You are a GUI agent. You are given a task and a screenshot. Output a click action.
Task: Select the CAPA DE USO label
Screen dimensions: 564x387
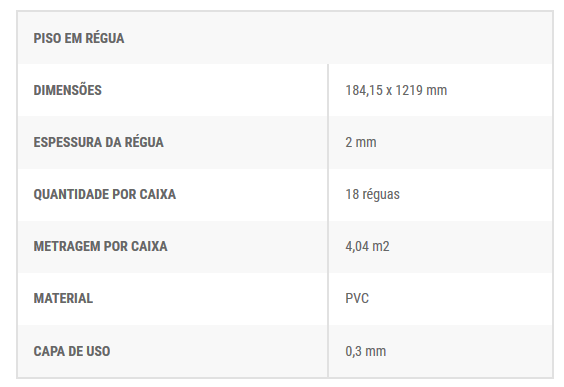(72, 351)
